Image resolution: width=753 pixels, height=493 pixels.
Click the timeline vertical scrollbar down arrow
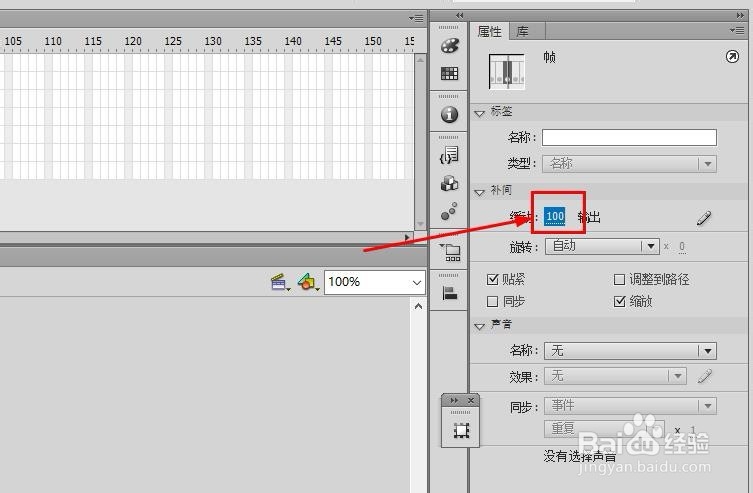click(x=420, y=224)
